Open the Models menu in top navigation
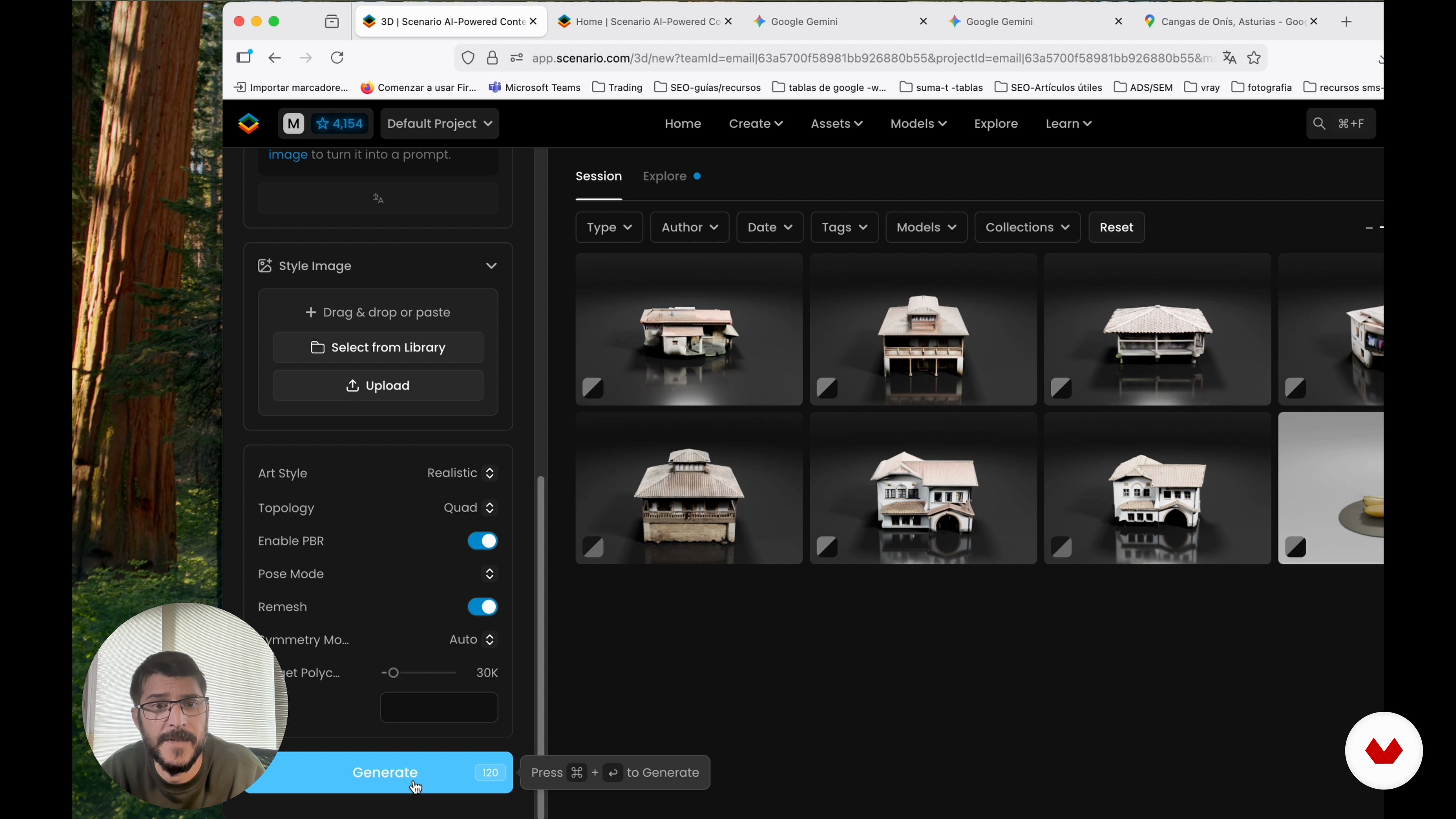Image resolution: width=1456 pixels, height=819 pixels. click(x=918, y=124)
